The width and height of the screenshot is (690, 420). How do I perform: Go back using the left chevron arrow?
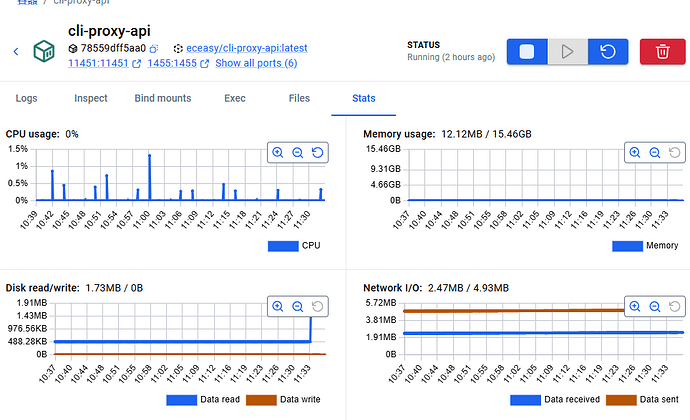click(x=16, y=52)
